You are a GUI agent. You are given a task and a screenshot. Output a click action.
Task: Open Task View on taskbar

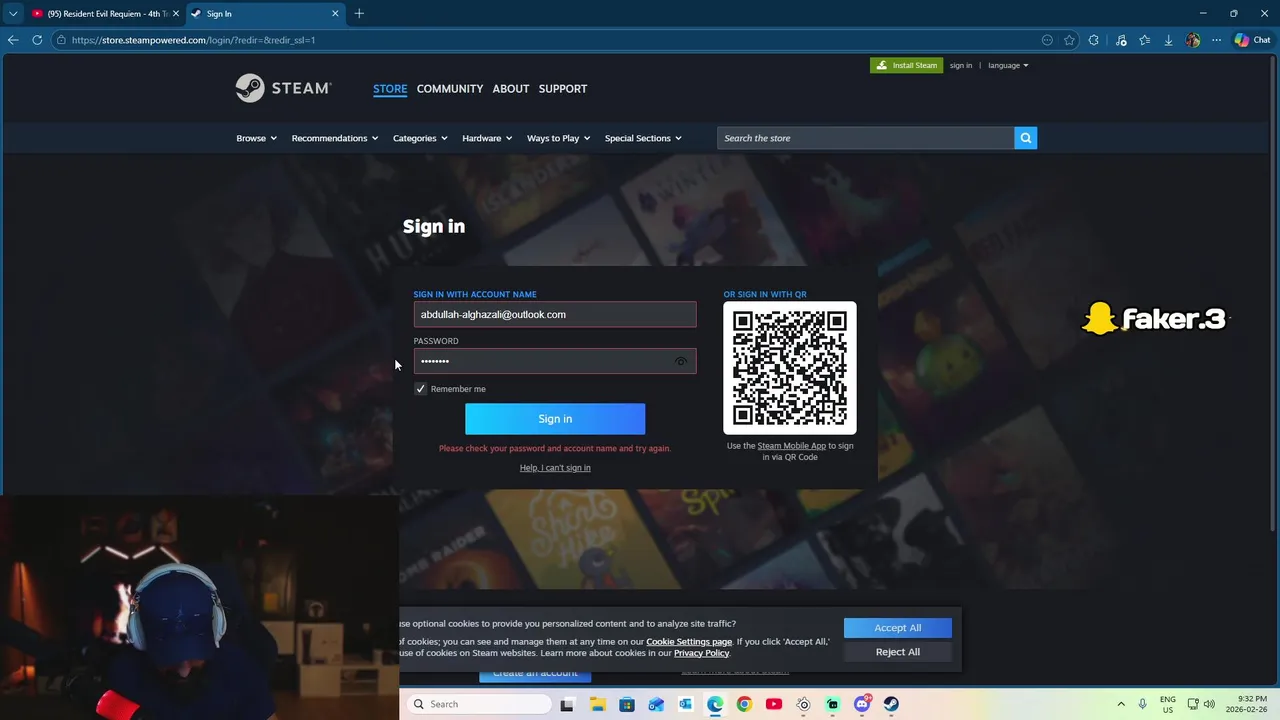(x=567, y=704)
